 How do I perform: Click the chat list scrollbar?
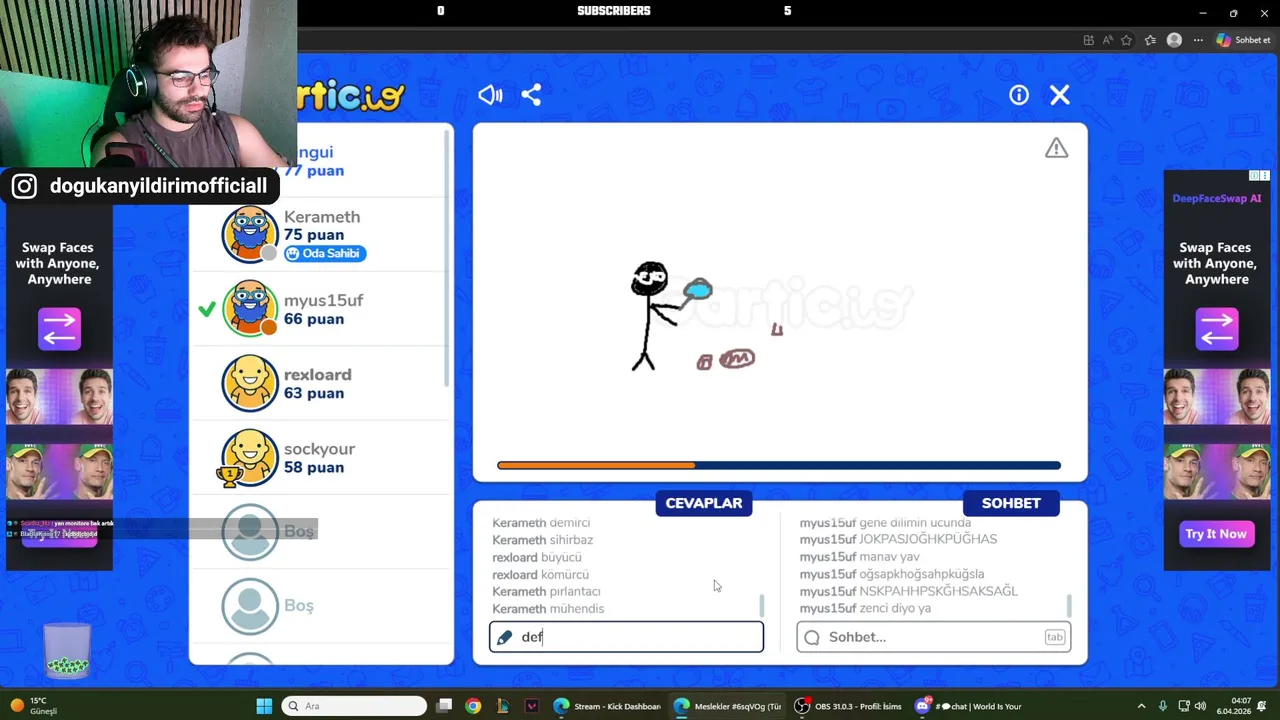pos(1069,605)
